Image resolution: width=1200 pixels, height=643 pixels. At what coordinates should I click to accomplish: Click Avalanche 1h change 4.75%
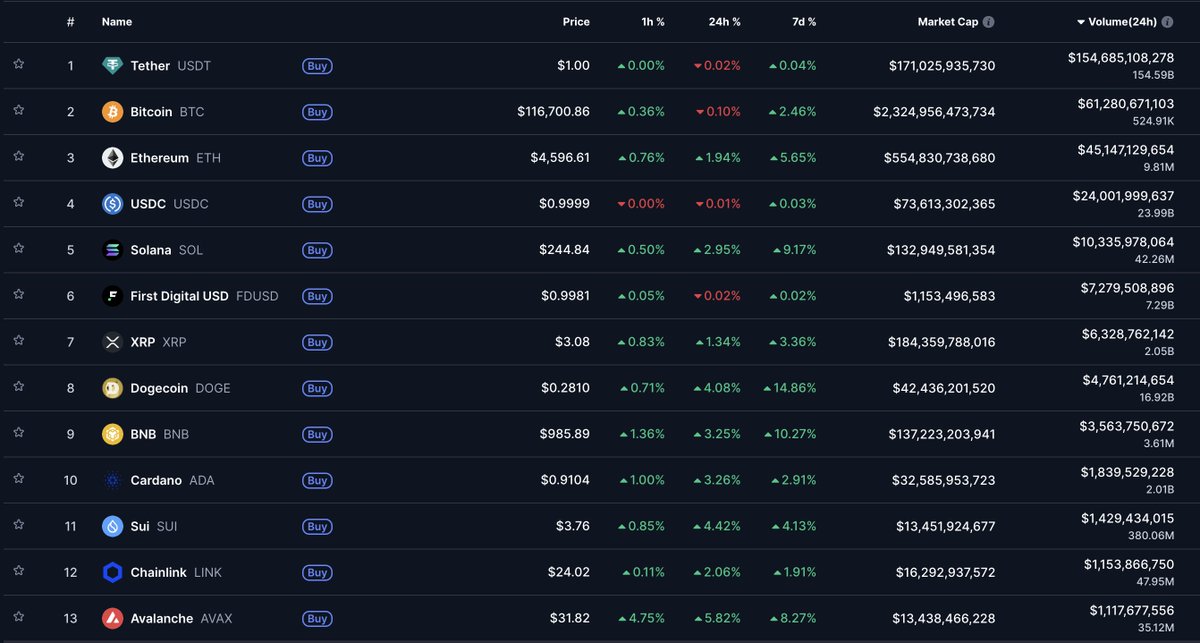(x=641, y=618)
